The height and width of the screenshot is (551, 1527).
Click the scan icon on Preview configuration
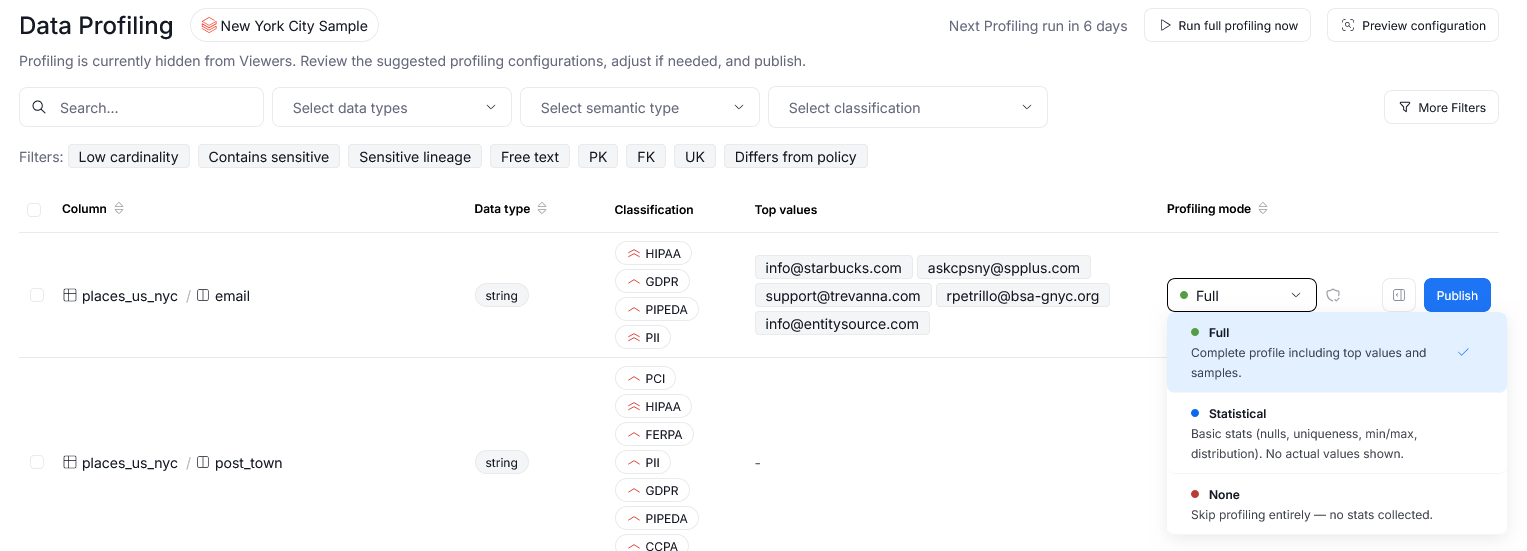click(x=1348, y=26)
